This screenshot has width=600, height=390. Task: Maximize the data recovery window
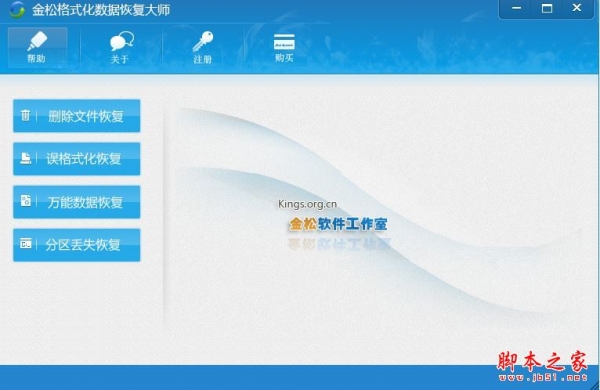pyautogui.click(x=547, y=8)
